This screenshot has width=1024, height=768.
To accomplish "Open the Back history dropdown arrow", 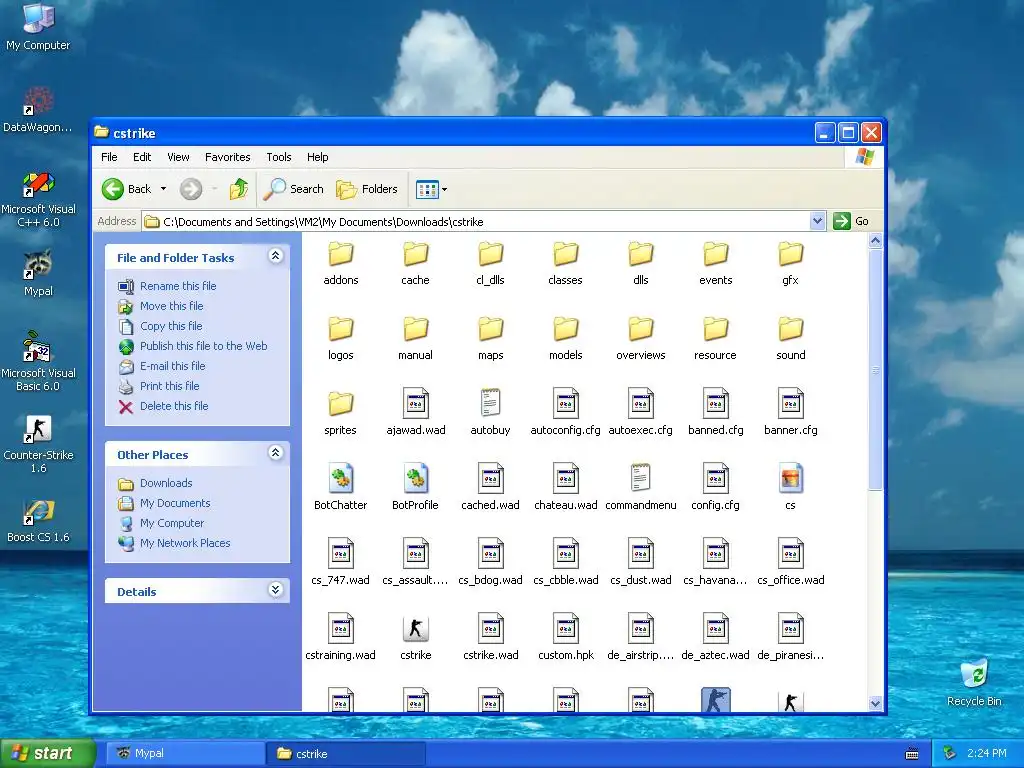I will point(163,189).
